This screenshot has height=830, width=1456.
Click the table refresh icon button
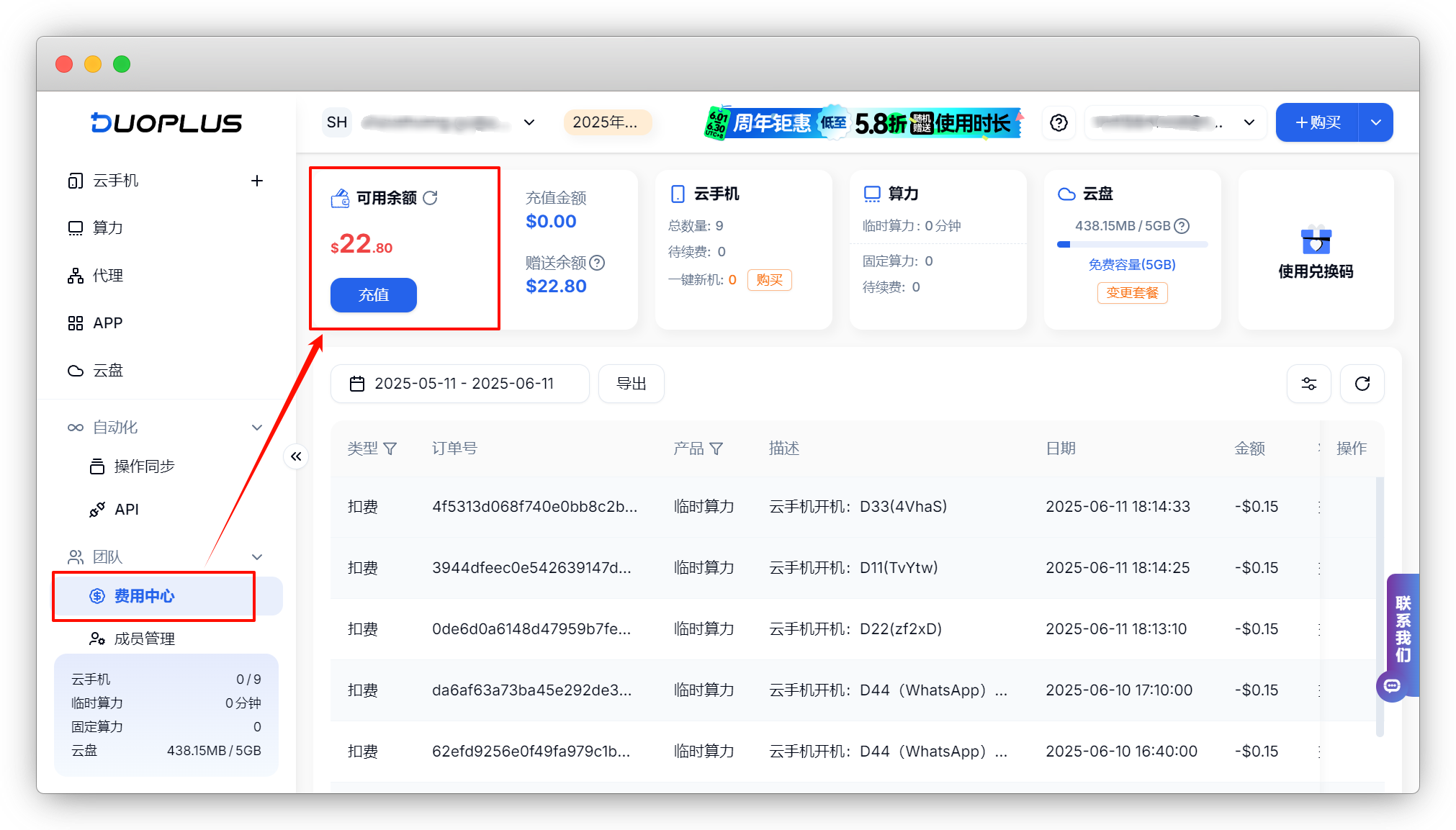click(x=1362, y=384)
